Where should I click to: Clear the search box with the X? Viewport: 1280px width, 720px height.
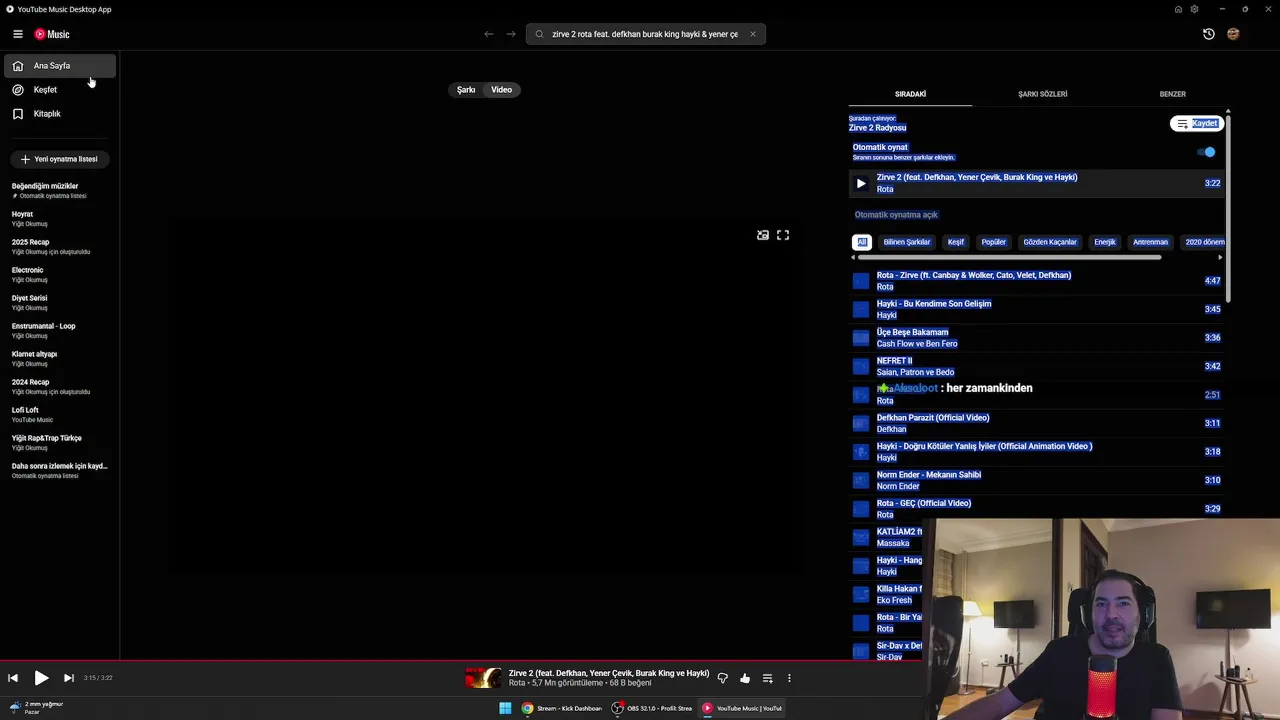click(753, 34)
